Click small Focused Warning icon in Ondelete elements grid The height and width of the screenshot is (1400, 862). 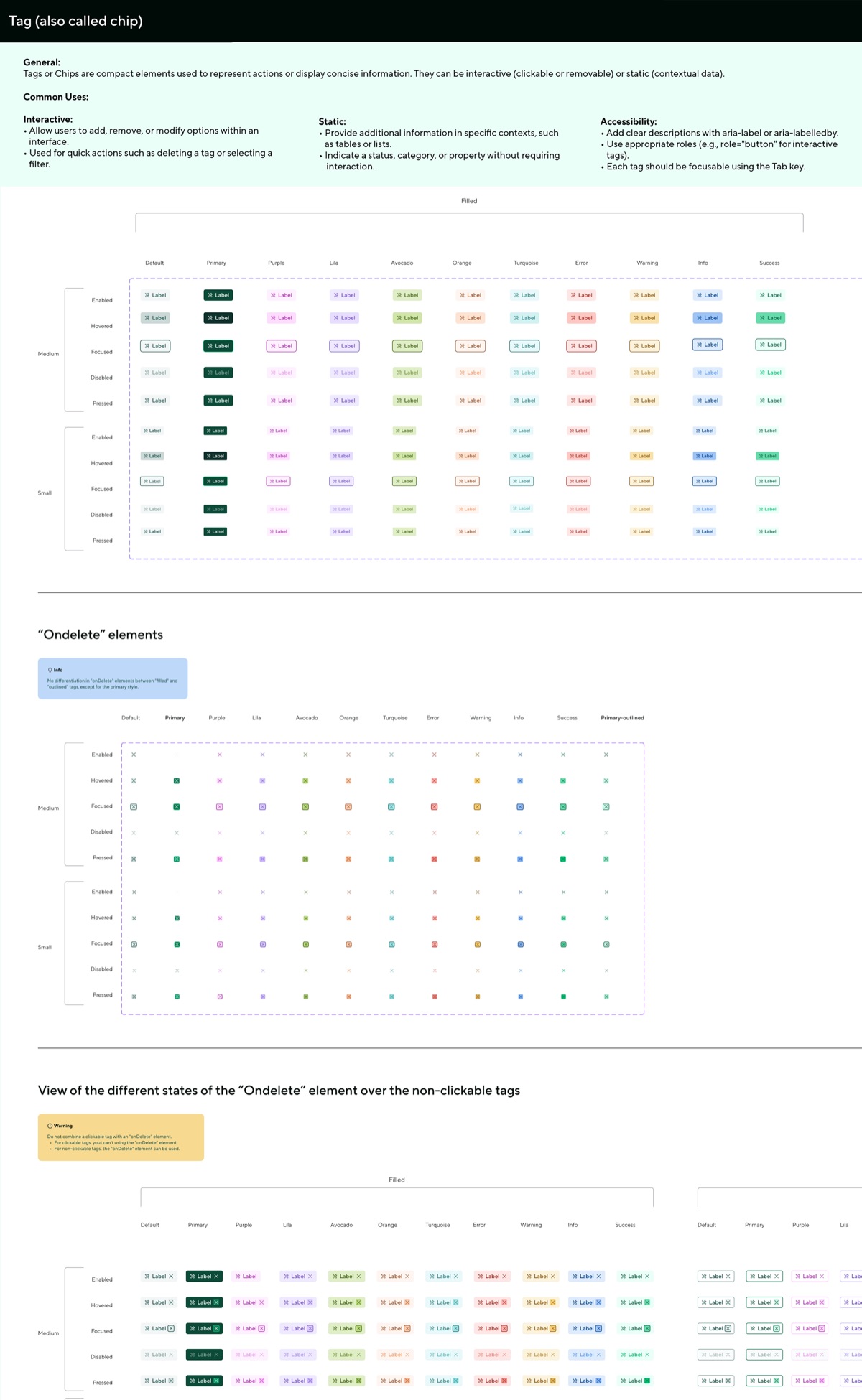tap(478, 944)
